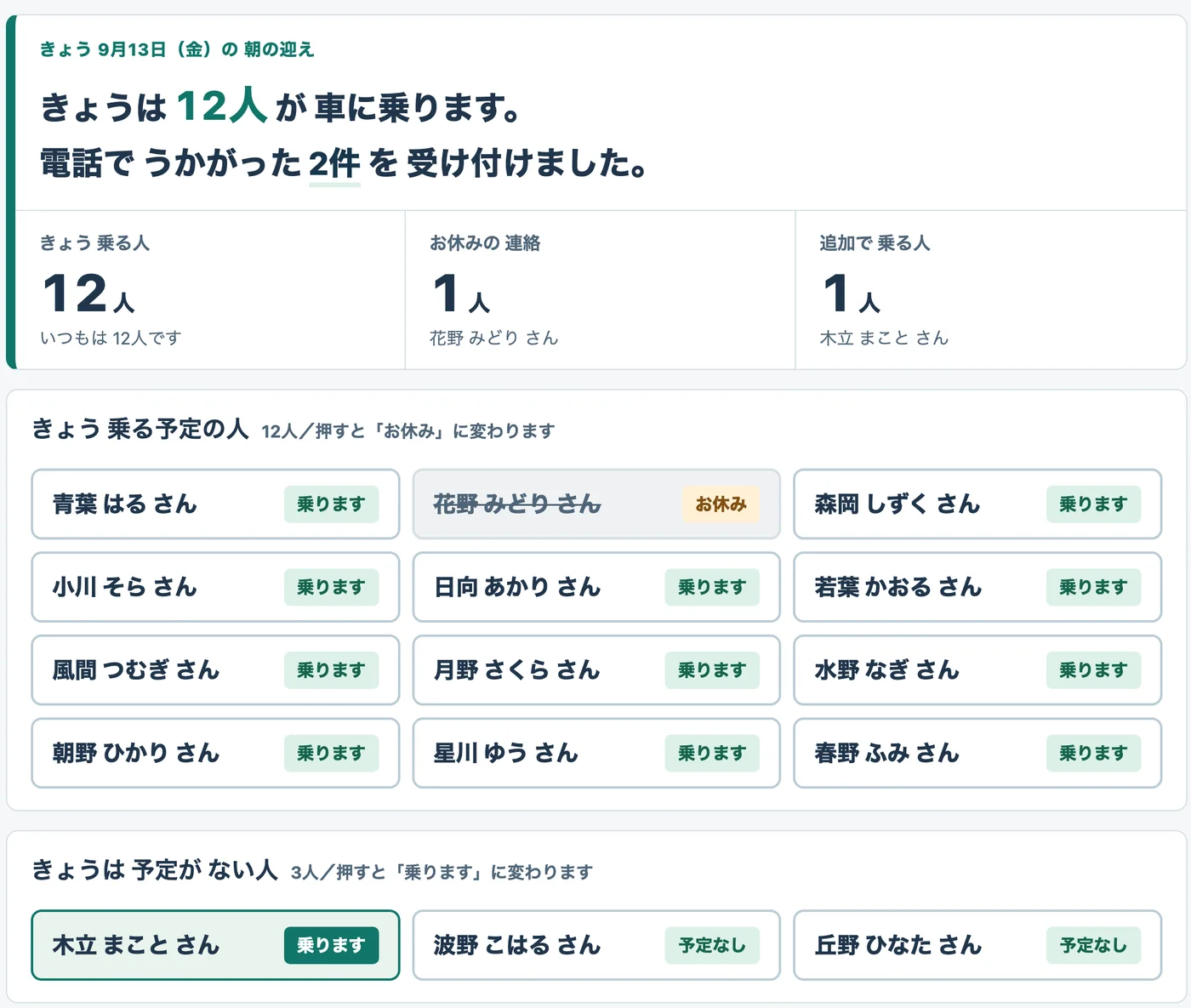Remove 木立 まこと さん from today's ride
The height and width of the screenshot is (1008, 1191).
point(215,945)
